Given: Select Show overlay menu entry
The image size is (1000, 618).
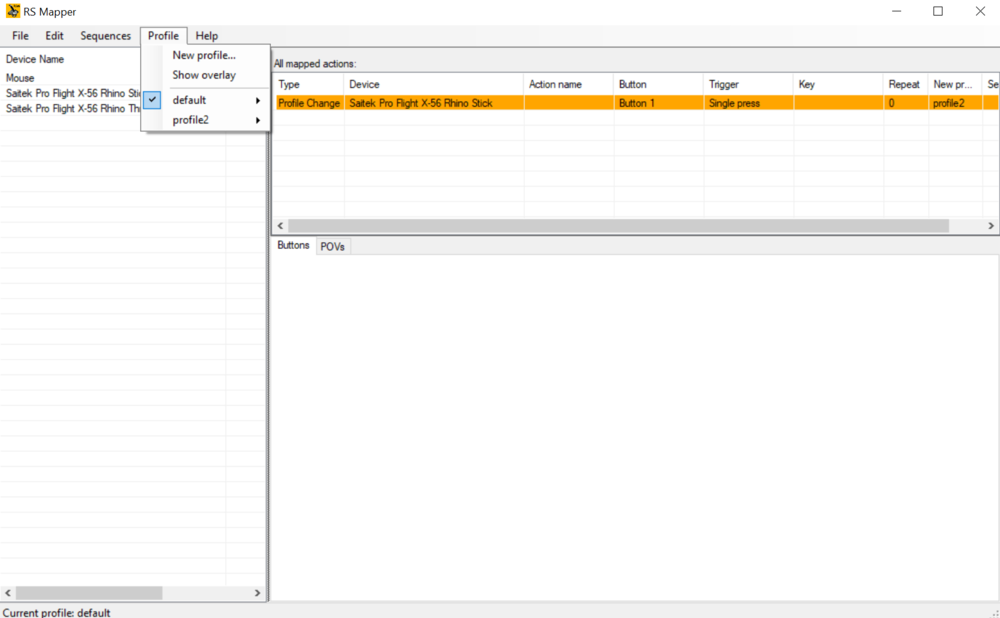Looking at the screenshot, I should [x=205, y=75].
